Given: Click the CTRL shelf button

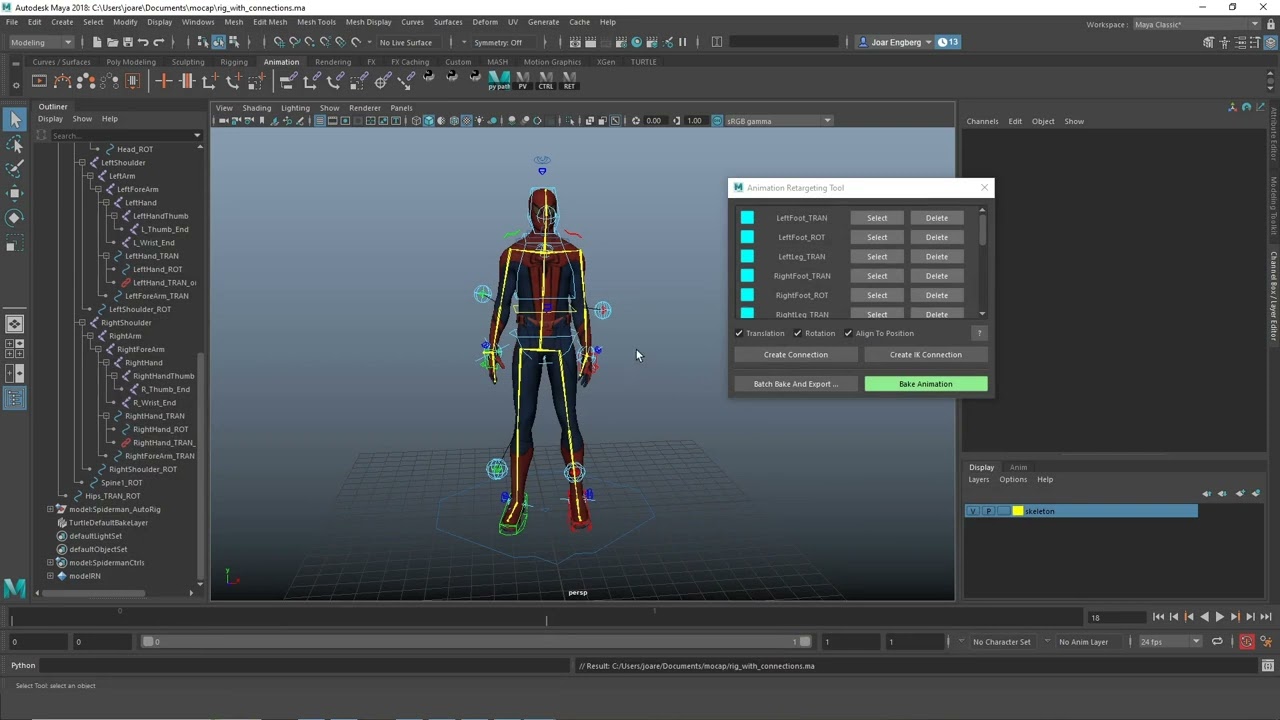Looking at the screenshot, I should tap(545, 81).
